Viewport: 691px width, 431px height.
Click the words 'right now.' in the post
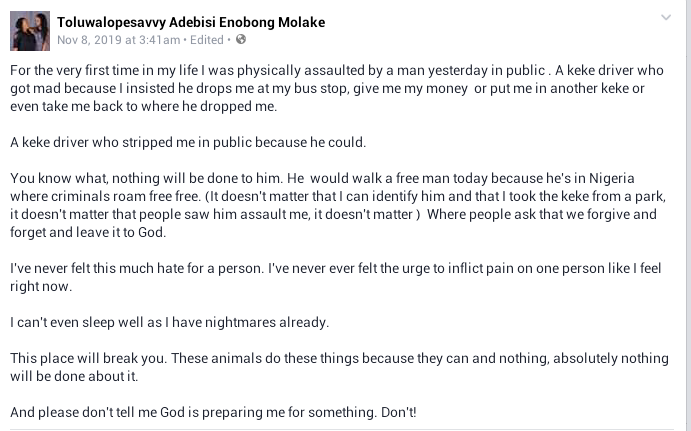coord(41,287)
